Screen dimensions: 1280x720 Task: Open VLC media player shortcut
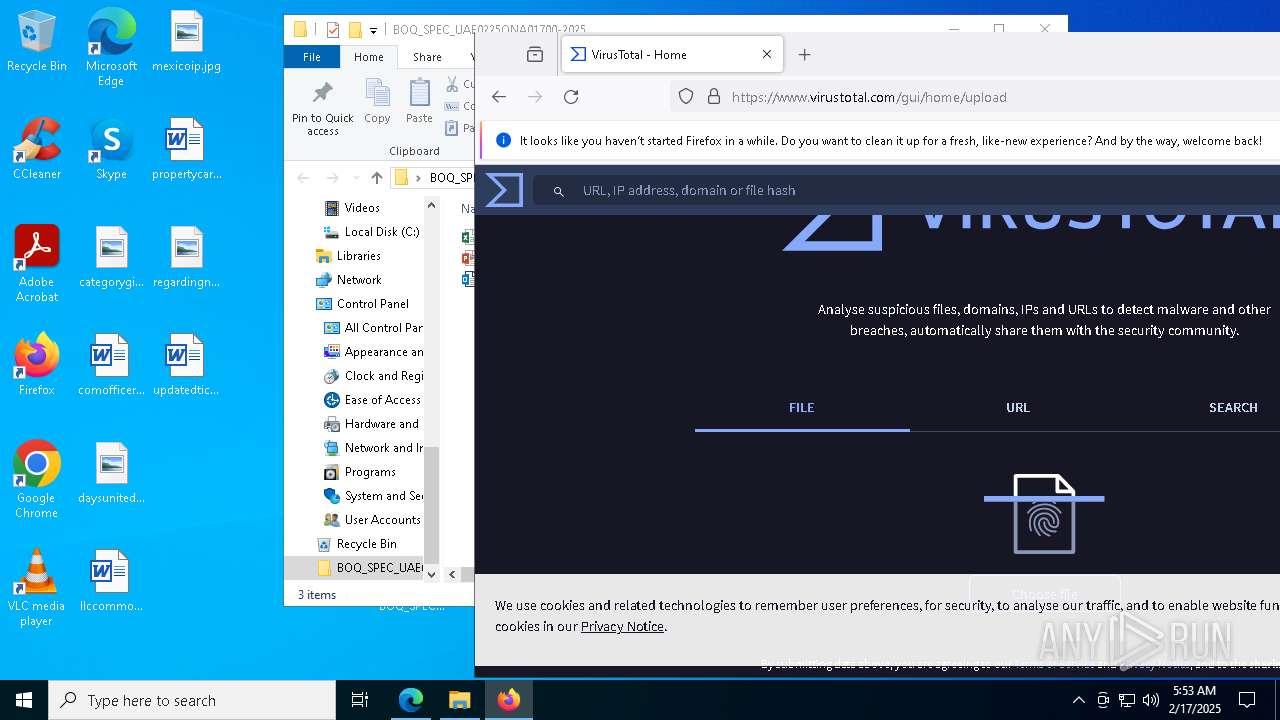click(37, 589)
